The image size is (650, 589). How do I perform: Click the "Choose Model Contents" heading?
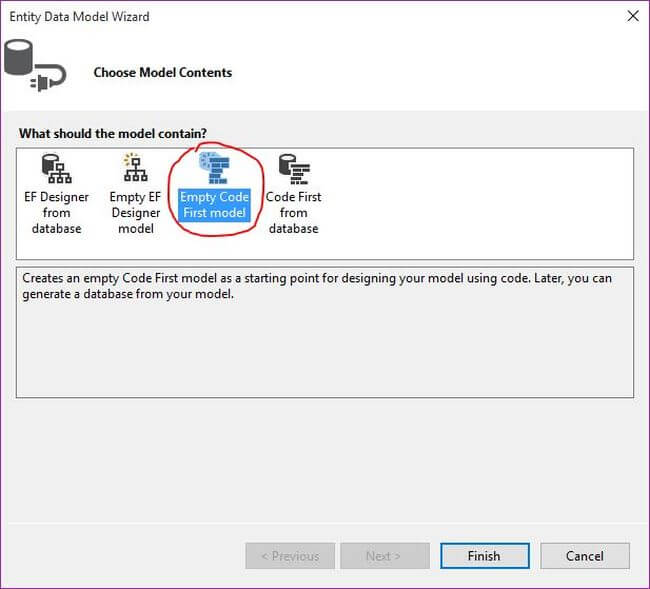point(162,73)
